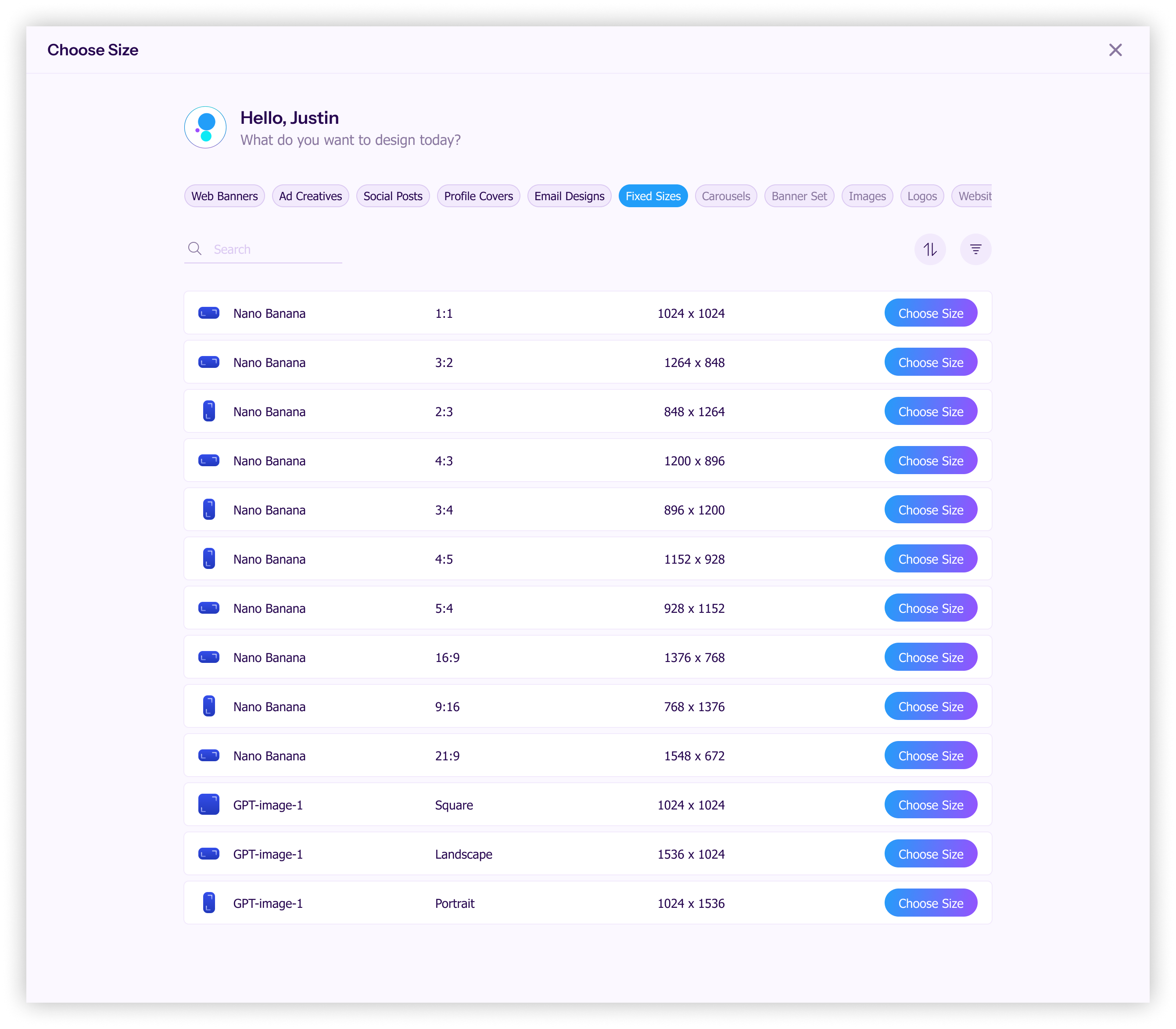Click the 1264 x 848 dimension text

[695, 363]
